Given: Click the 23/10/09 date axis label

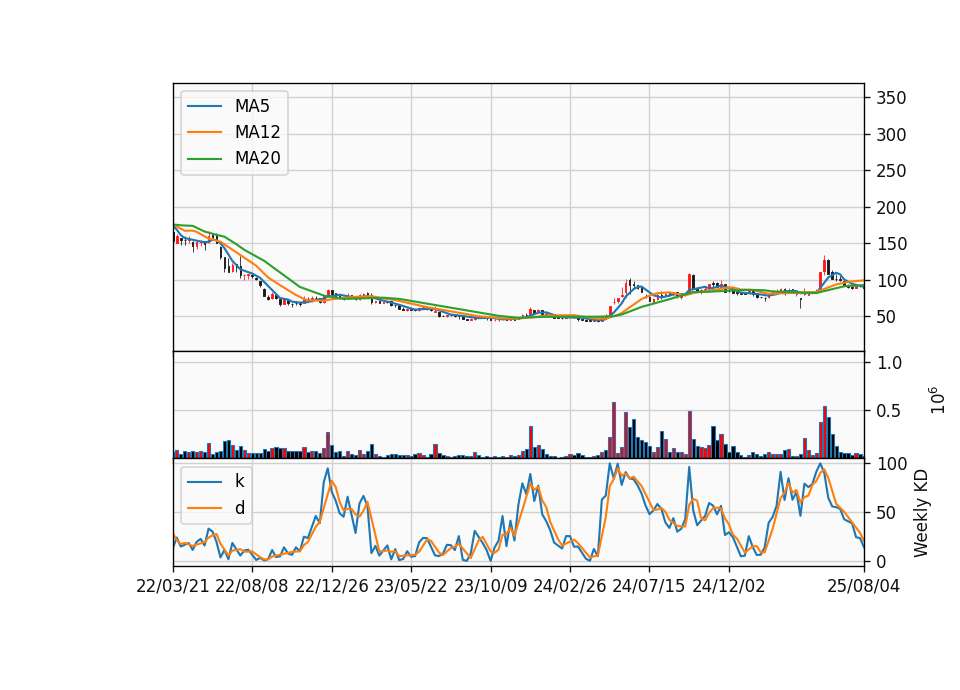Looking at the screenshot, I should click(x=490, y=586).
